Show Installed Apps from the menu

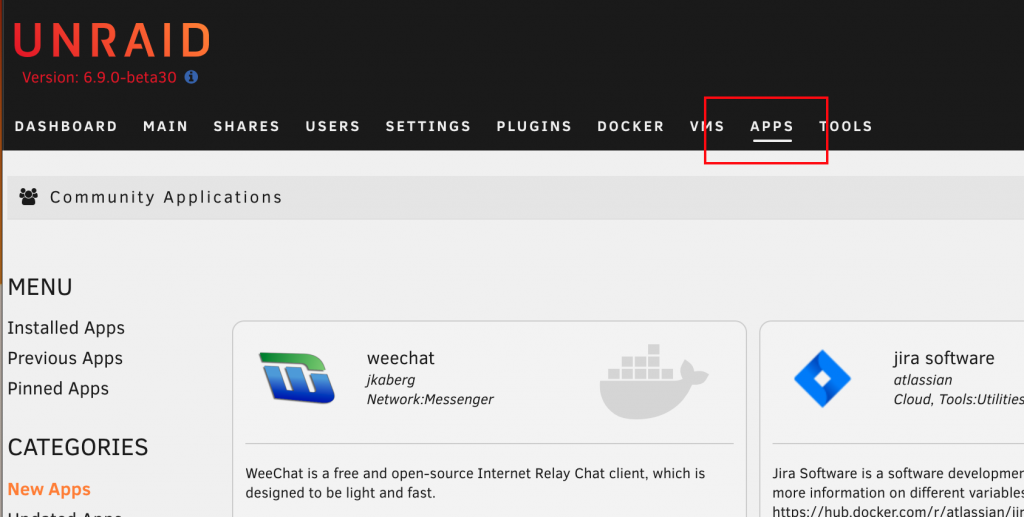point(66,328)
